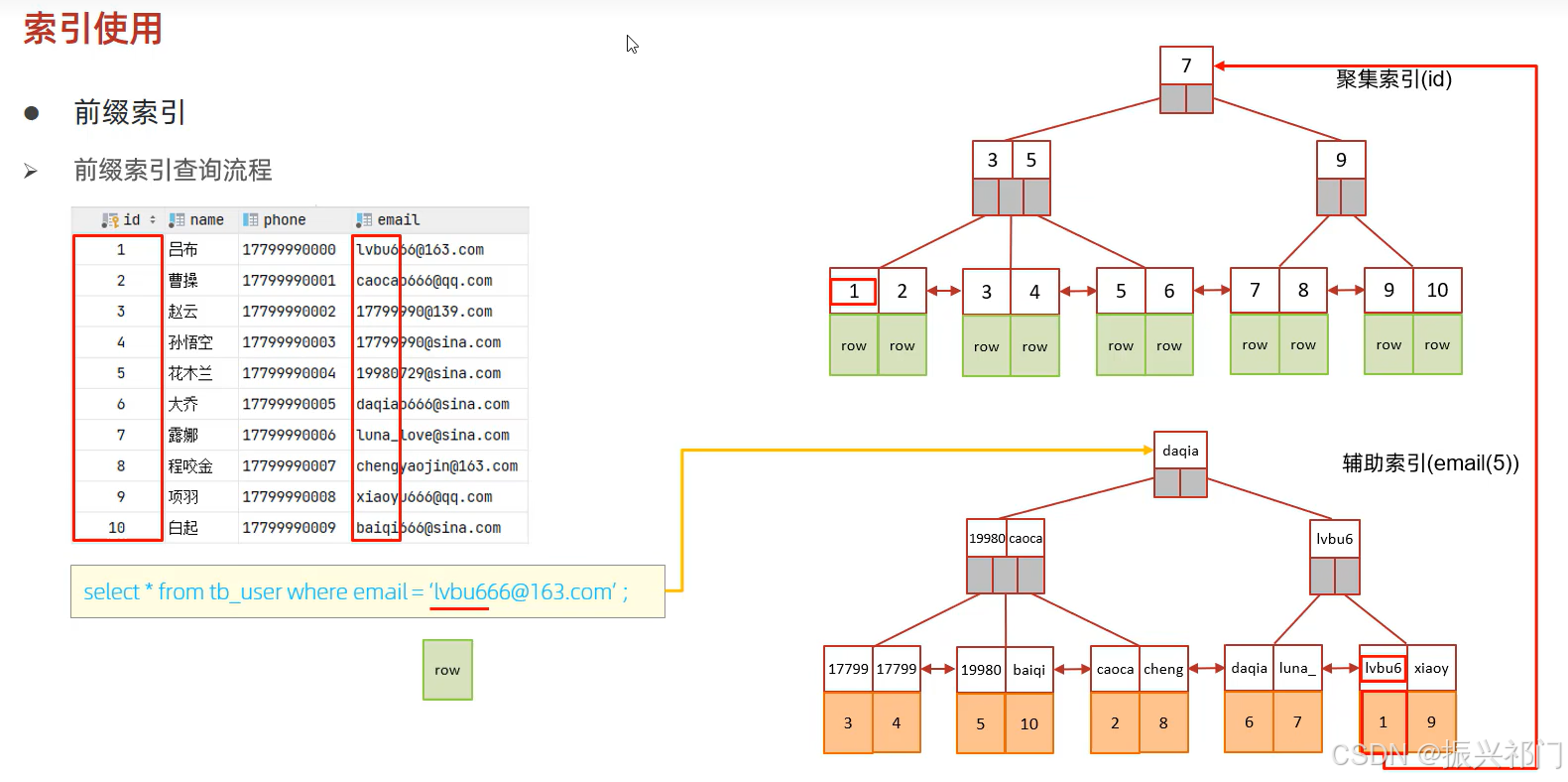
Task: Click the name column table icon
Action: (x=177, y=220)
